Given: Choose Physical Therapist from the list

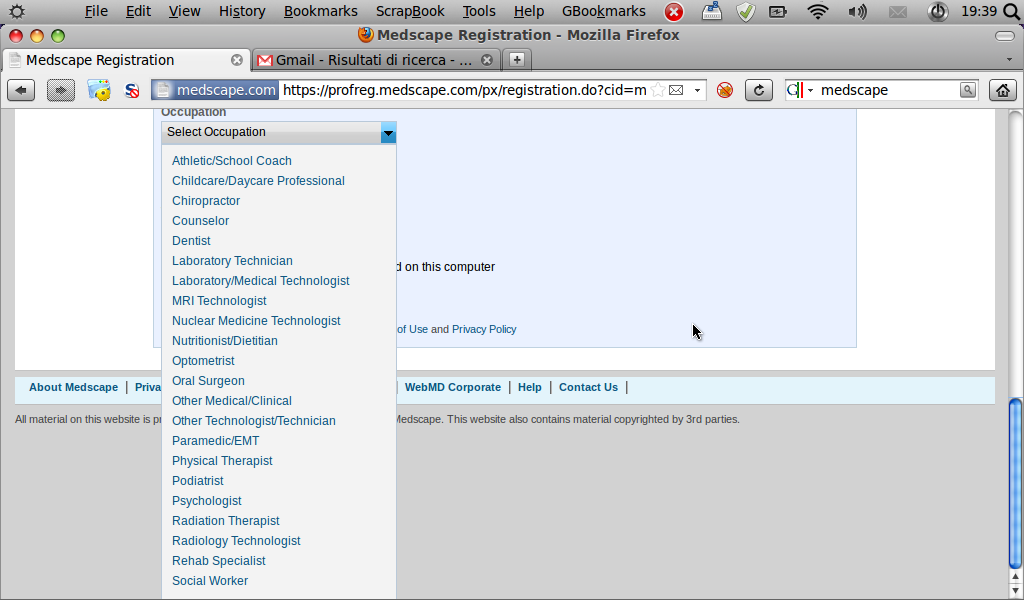Looking at the screenshot, I should [x=222, y=461].
